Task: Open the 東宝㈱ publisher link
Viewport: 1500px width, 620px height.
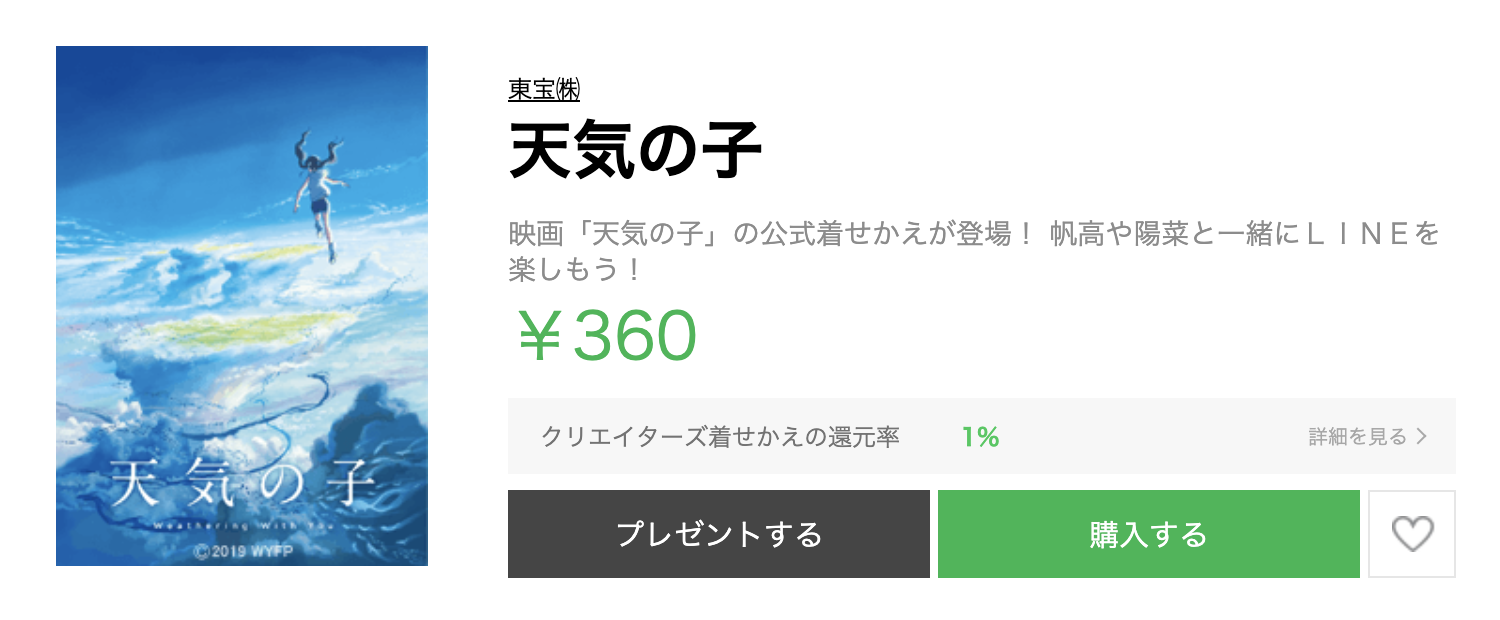Action: [x=544, y=90]
